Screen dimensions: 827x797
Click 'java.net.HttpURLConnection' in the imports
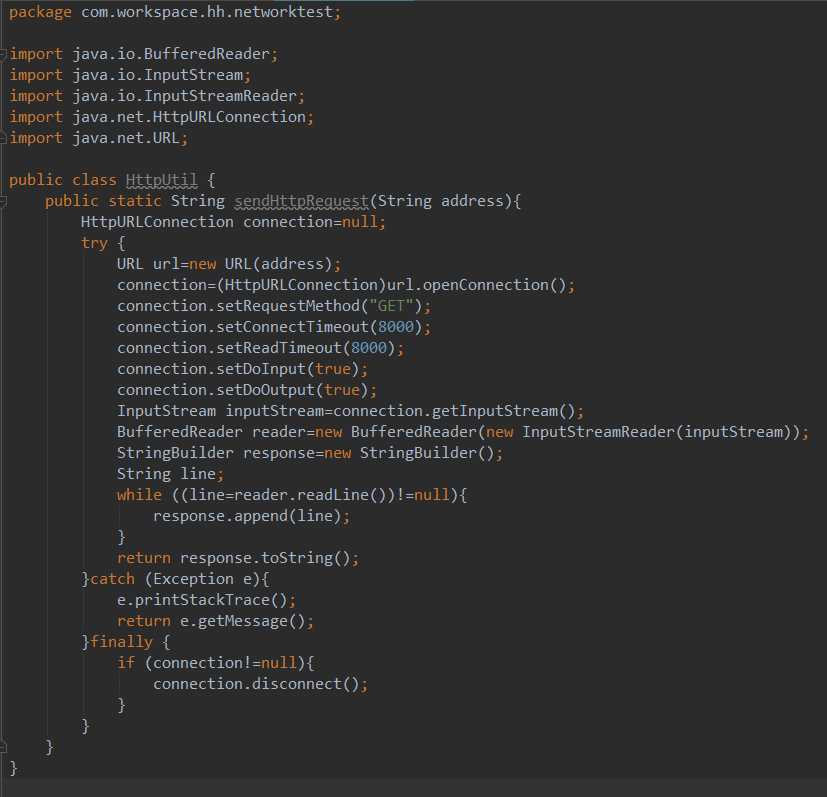[x=189, y=117]
